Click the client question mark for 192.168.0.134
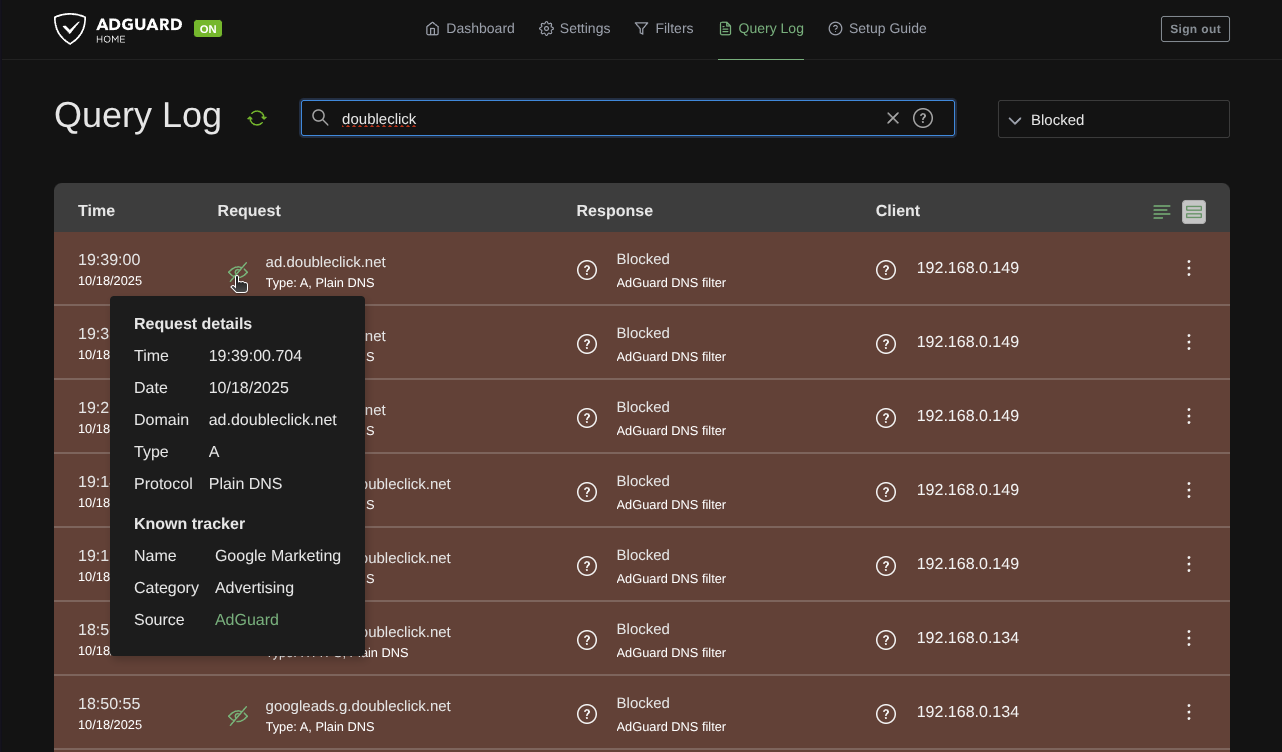Screen dimensions: 1282x752 [886, 640]
